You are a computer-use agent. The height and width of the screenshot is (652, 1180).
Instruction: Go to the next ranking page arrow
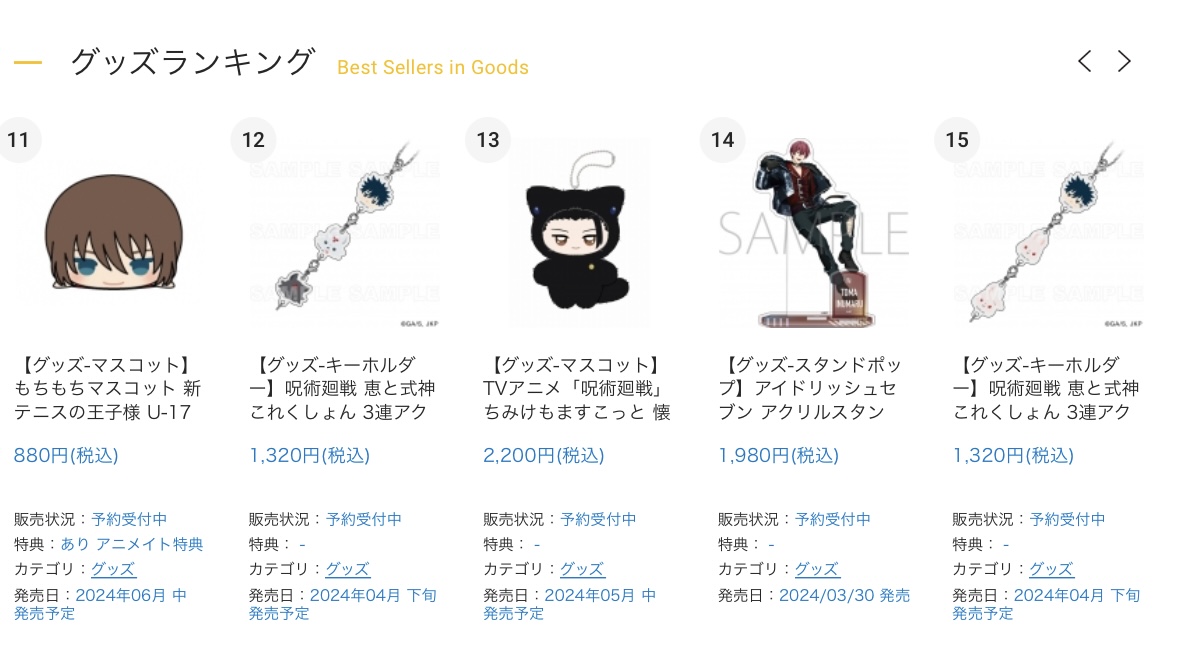pos(1124,61)
